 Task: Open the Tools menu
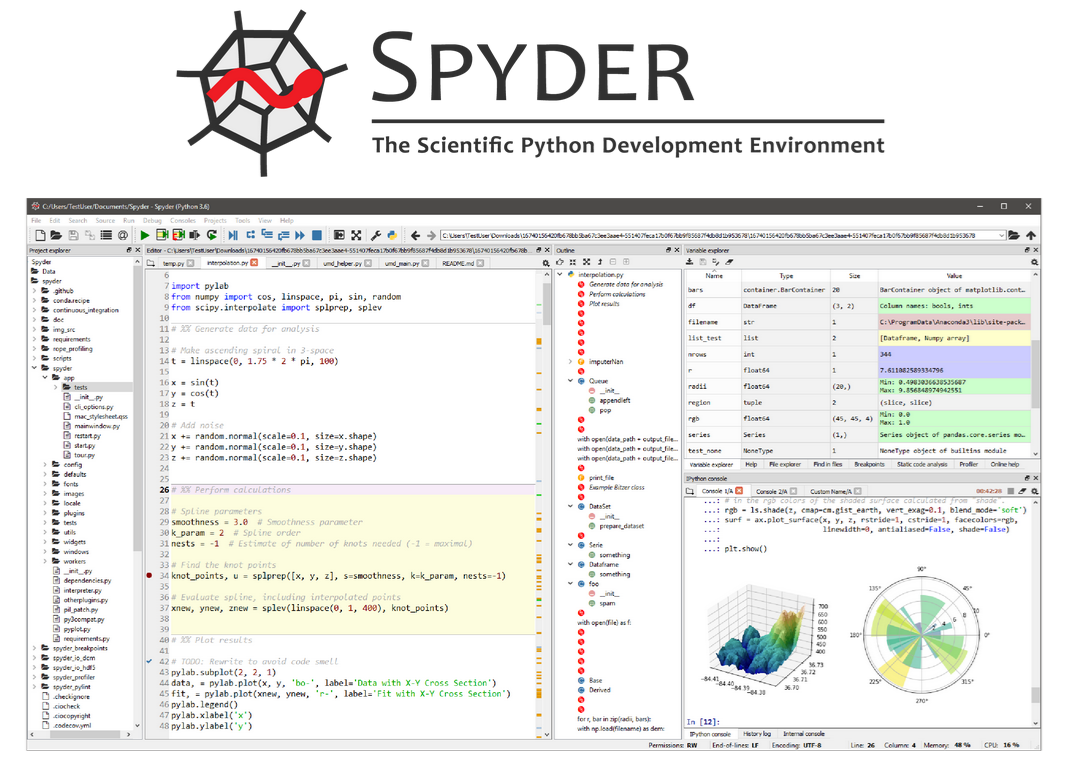(242, 220)
